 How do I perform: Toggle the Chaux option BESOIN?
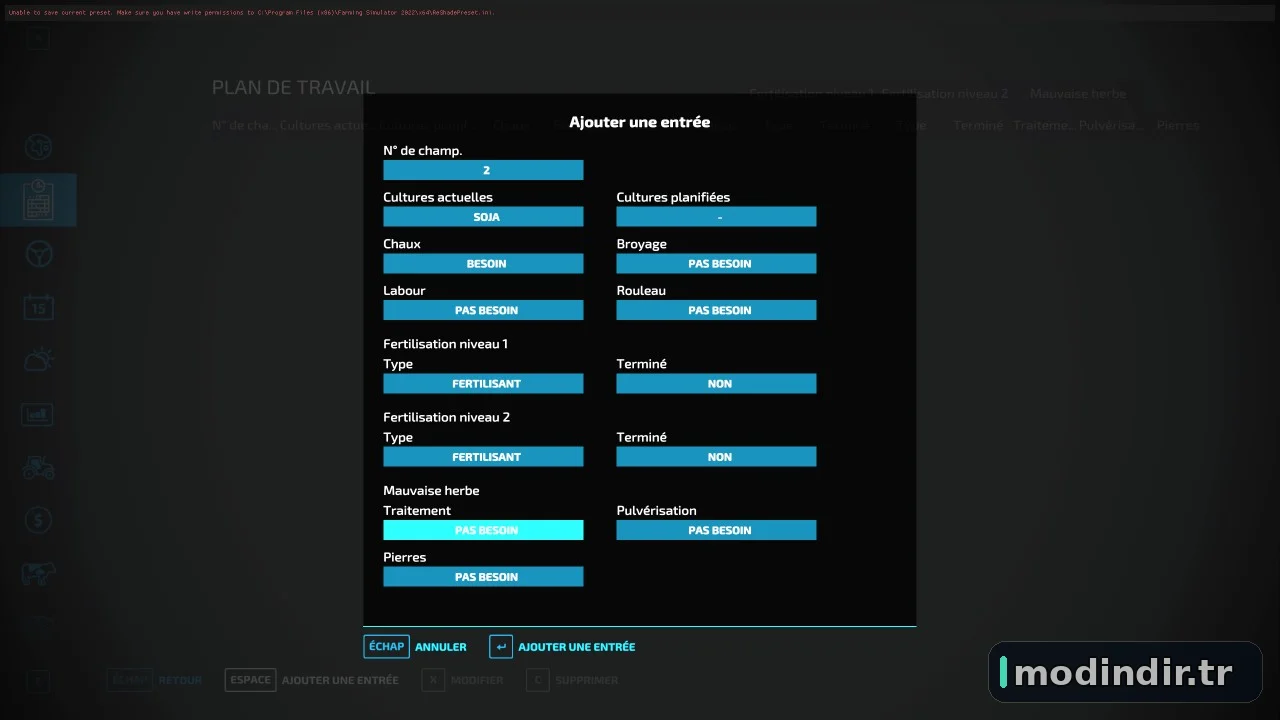coord(483,264)
